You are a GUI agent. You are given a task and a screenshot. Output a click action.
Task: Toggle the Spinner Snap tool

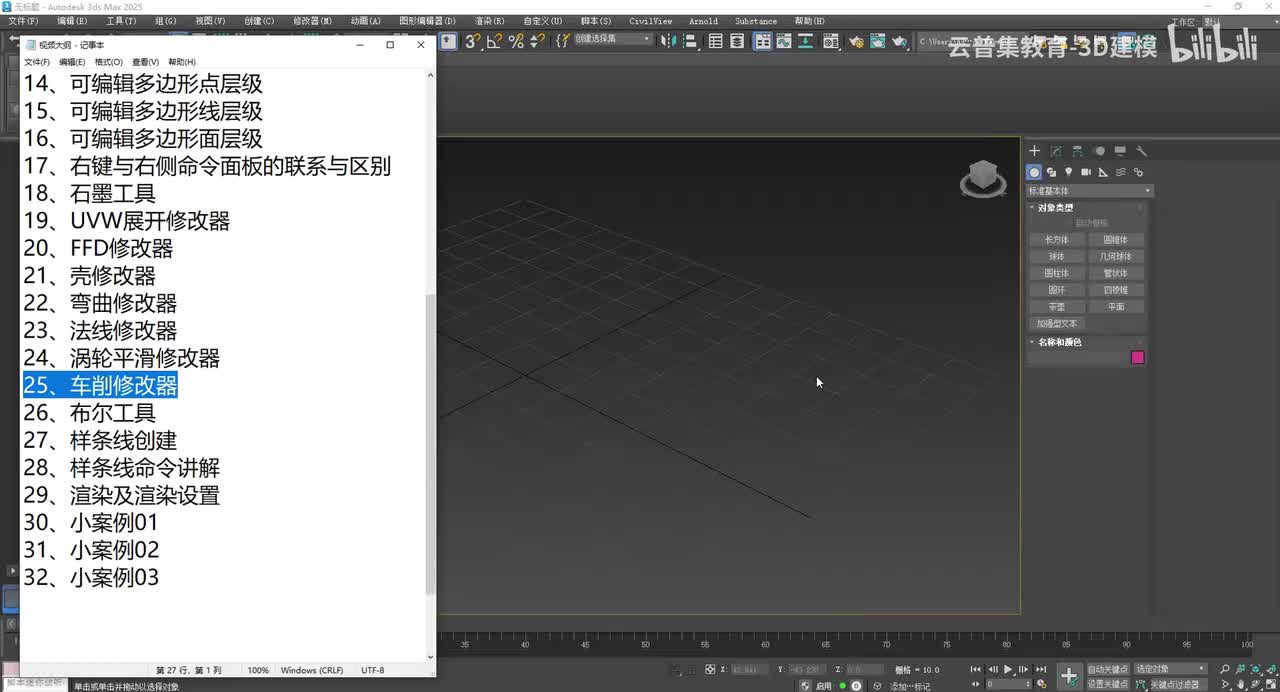pos(537,41)
